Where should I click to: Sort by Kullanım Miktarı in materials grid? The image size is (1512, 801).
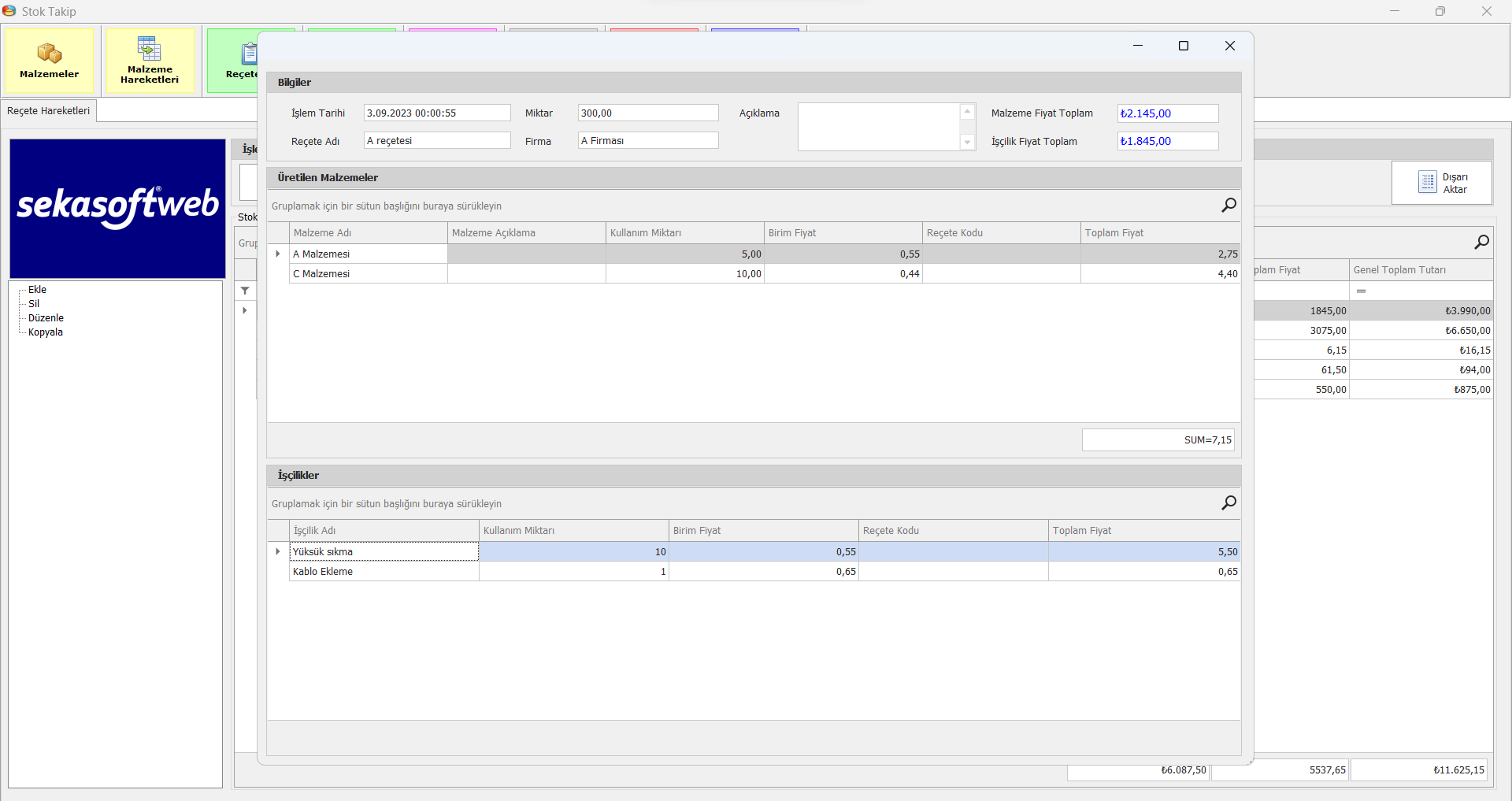pos(684,233)
